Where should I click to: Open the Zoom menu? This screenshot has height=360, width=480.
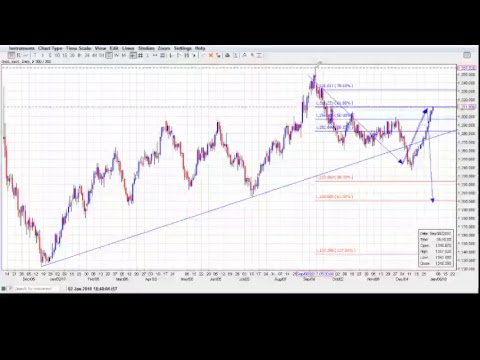[x=164, y=48]
